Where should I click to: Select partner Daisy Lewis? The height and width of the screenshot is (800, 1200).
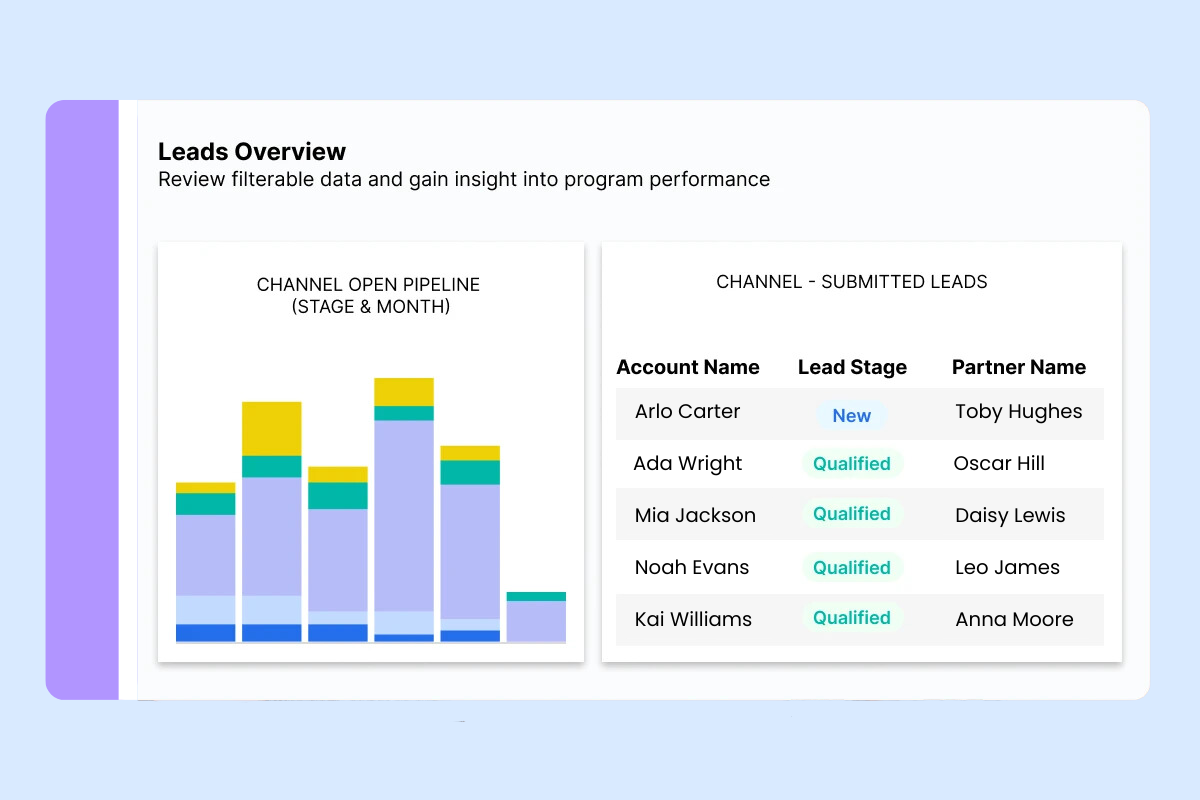[x=1010, y=516]
